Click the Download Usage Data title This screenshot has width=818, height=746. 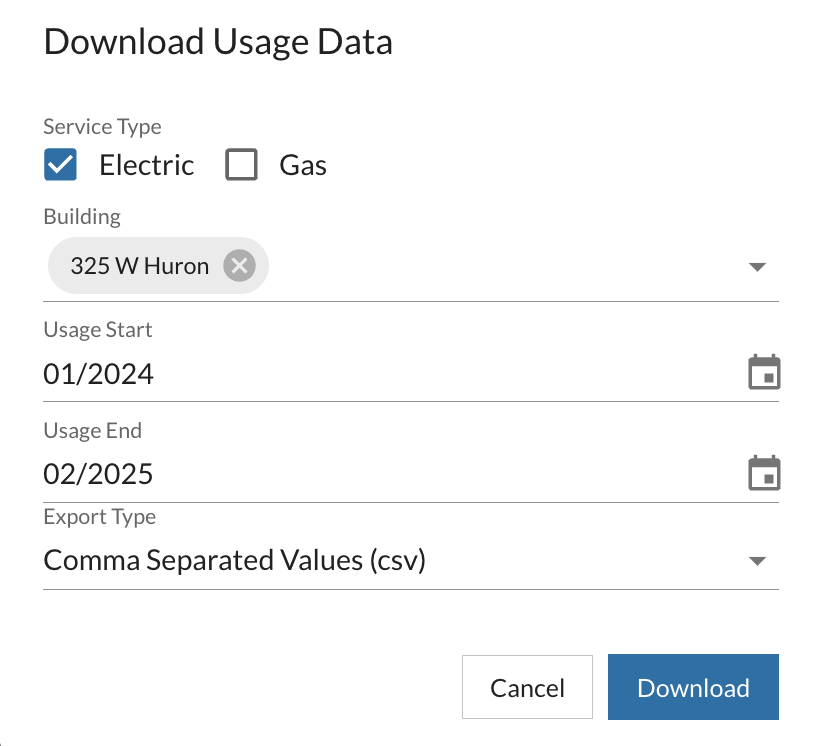pyautogui.click(x=218, y=43)
